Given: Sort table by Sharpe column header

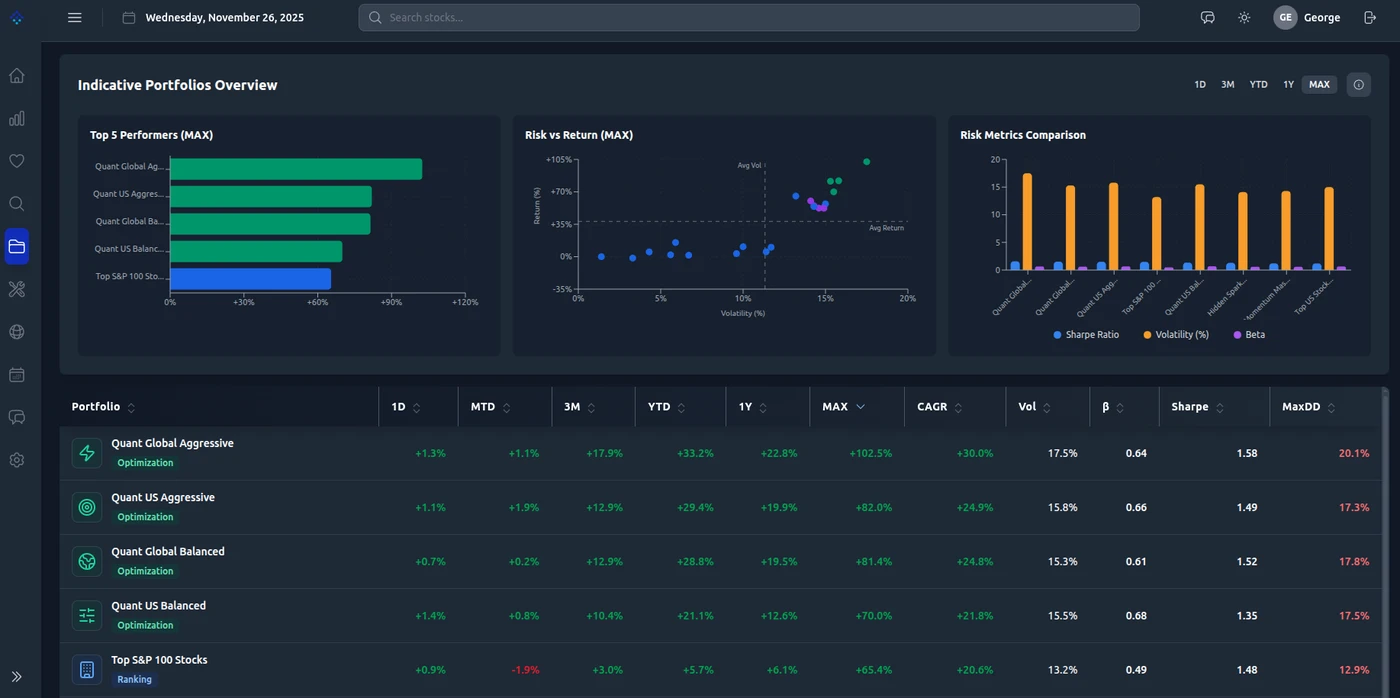Looking at the screenshot, I should coord(1198,407).
